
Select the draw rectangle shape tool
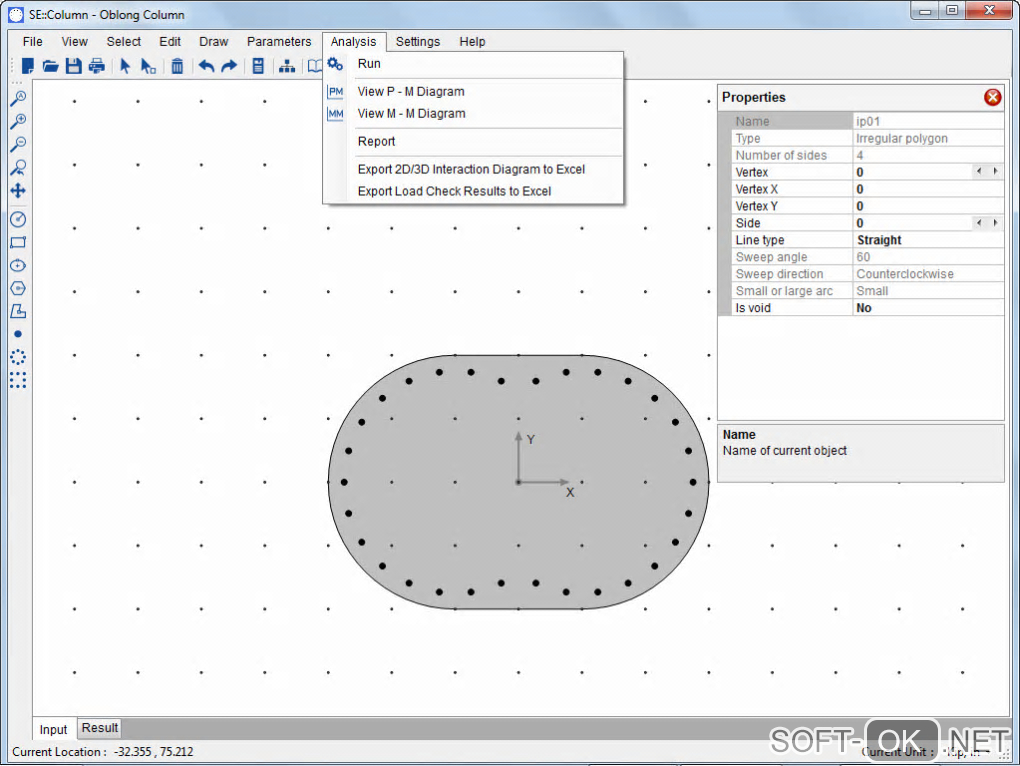click(17, 242)
